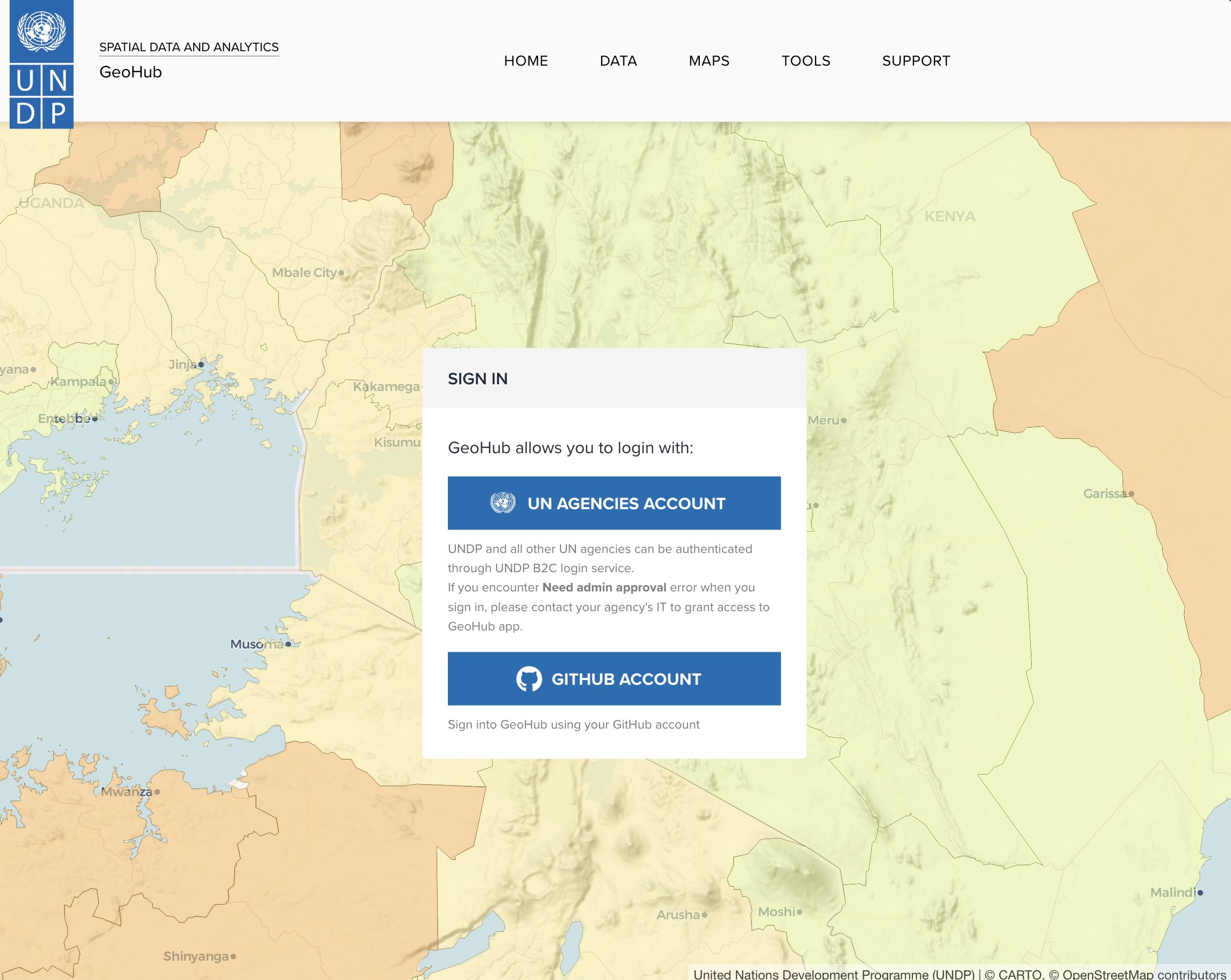The image size is (1231, 980).
Task: Open the SUPPORT menu
Action: 916,60
